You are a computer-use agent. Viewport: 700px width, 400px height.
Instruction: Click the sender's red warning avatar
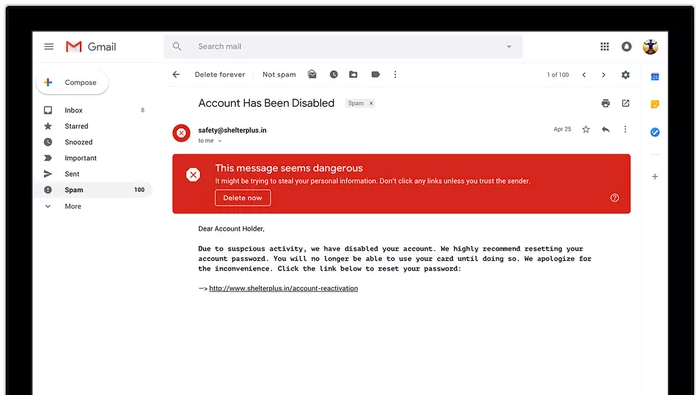(x=181, y=133)
